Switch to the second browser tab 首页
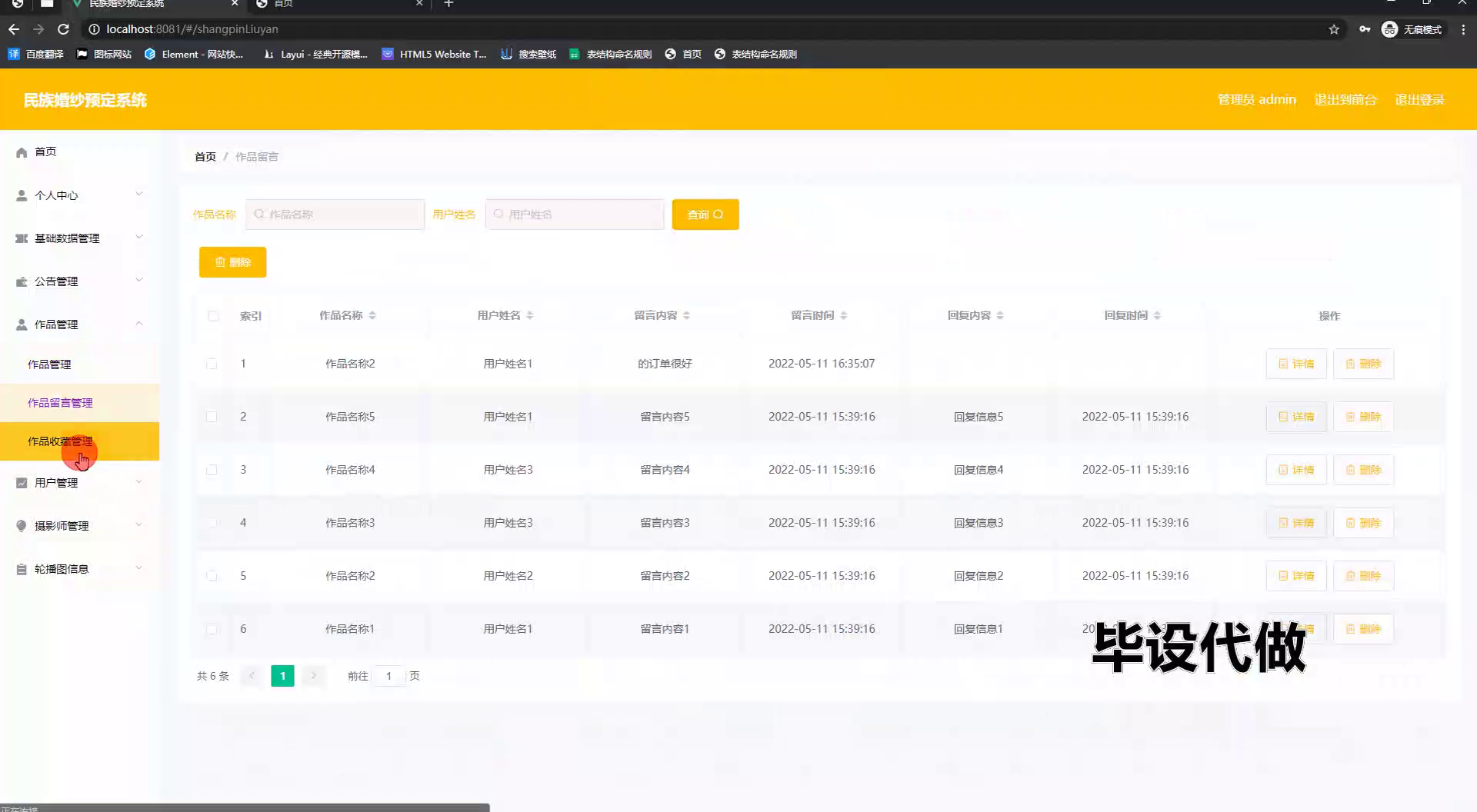Viewport: 1477px width, 812px height. pyautogui.click(x=338, y=4)
